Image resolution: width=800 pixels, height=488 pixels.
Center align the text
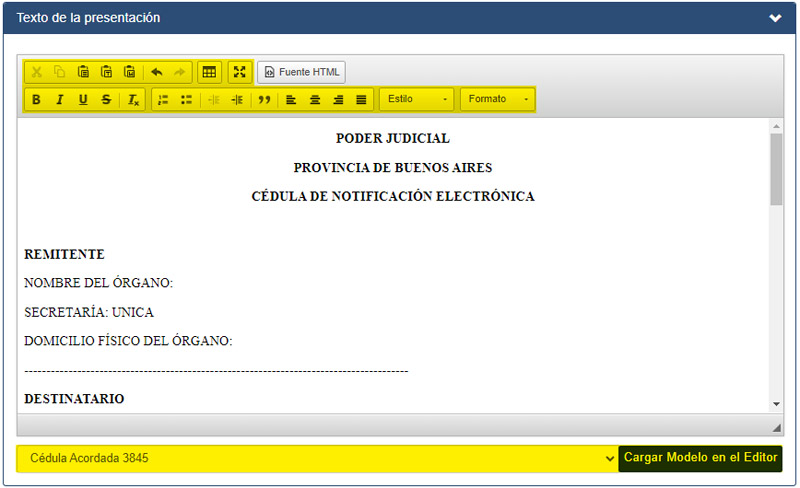click(315, 100)
